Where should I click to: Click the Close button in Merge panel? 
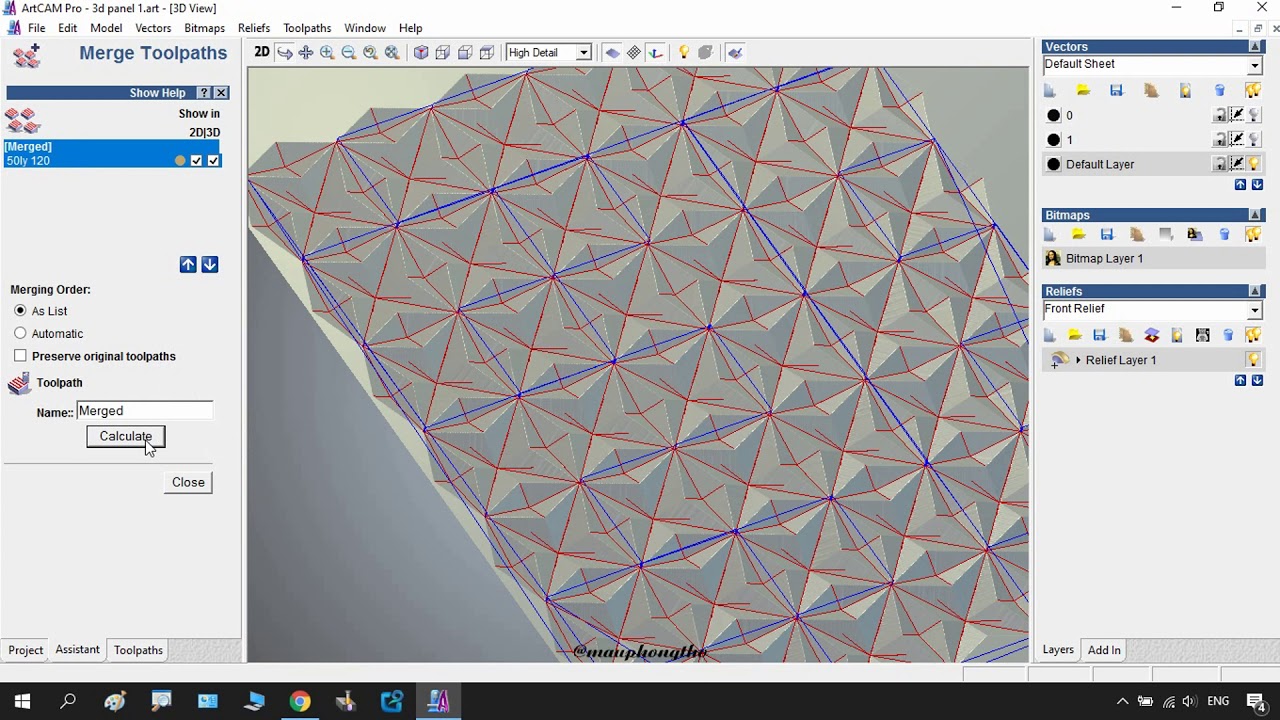point(188,482)
